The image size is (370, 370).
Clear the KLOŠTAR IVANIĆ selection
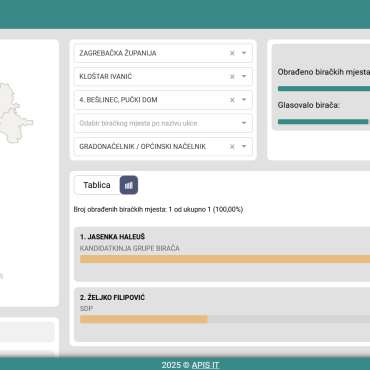[x=232, y=77]
